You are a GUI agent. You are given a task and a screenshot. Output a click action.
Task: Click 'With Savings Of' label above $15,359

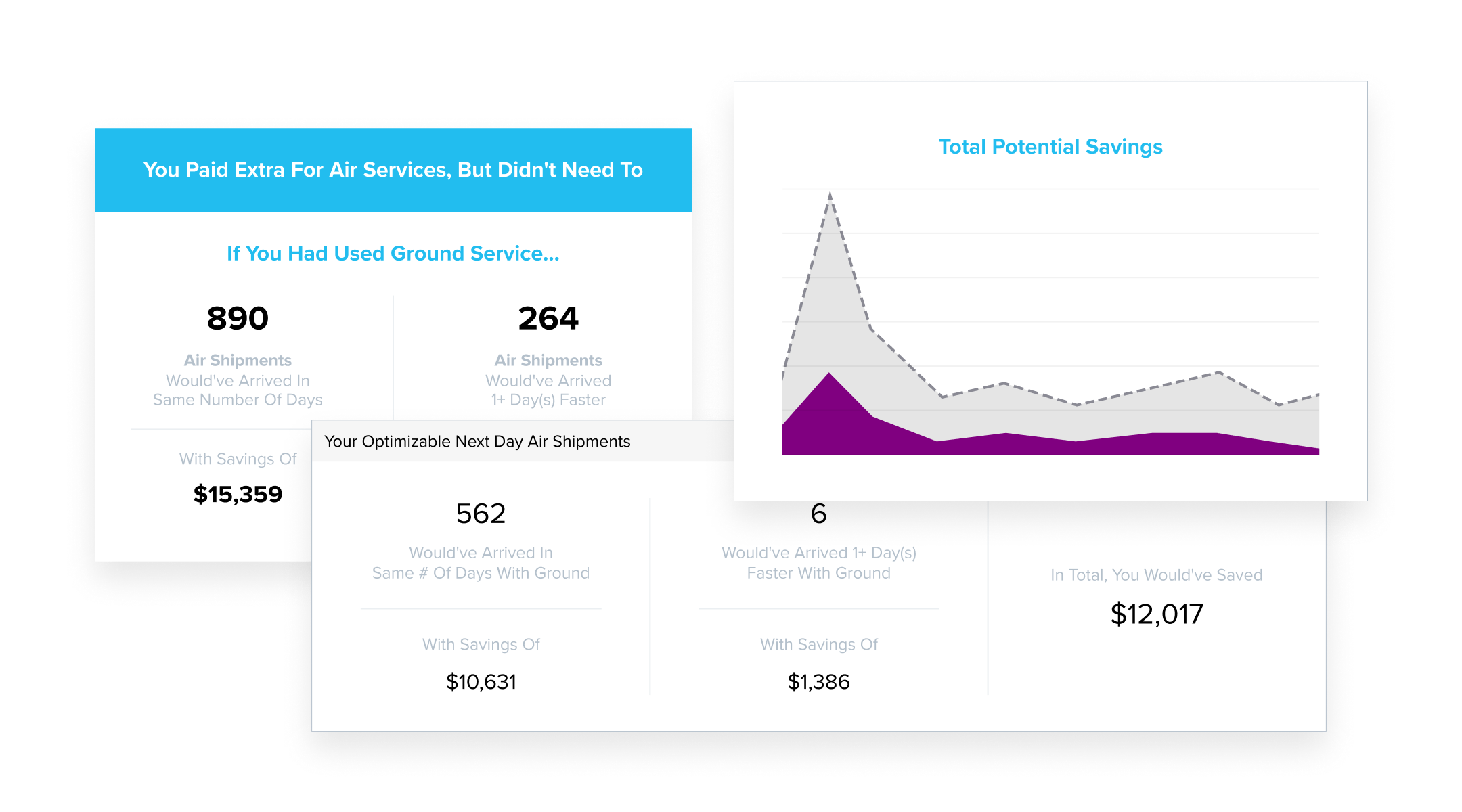238,459
